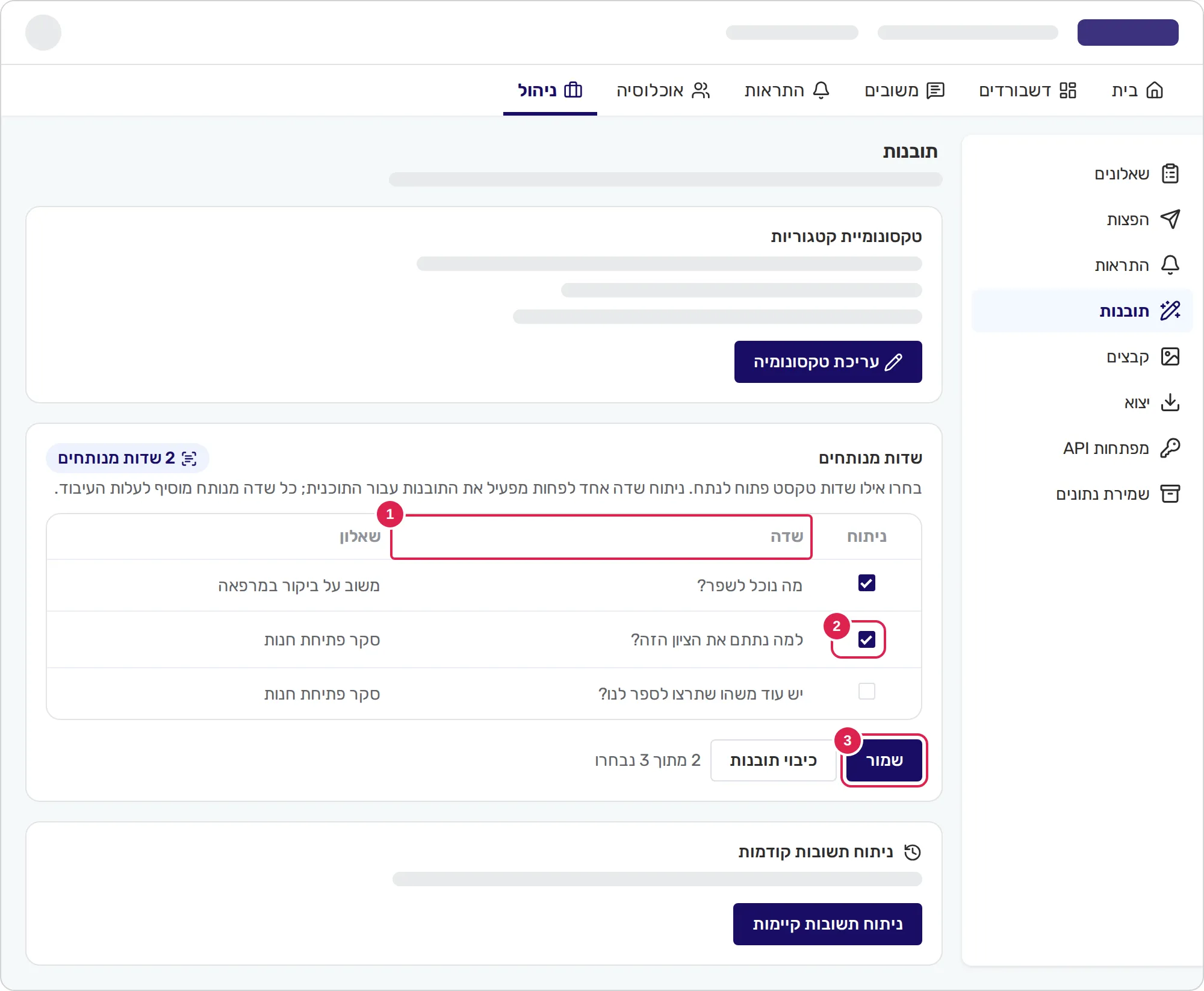Image resolution: width=1204 pixels, height=991 pixels.
Task: Click the people icon beside אוכלוסיה
Action: (x=701, y=90)
